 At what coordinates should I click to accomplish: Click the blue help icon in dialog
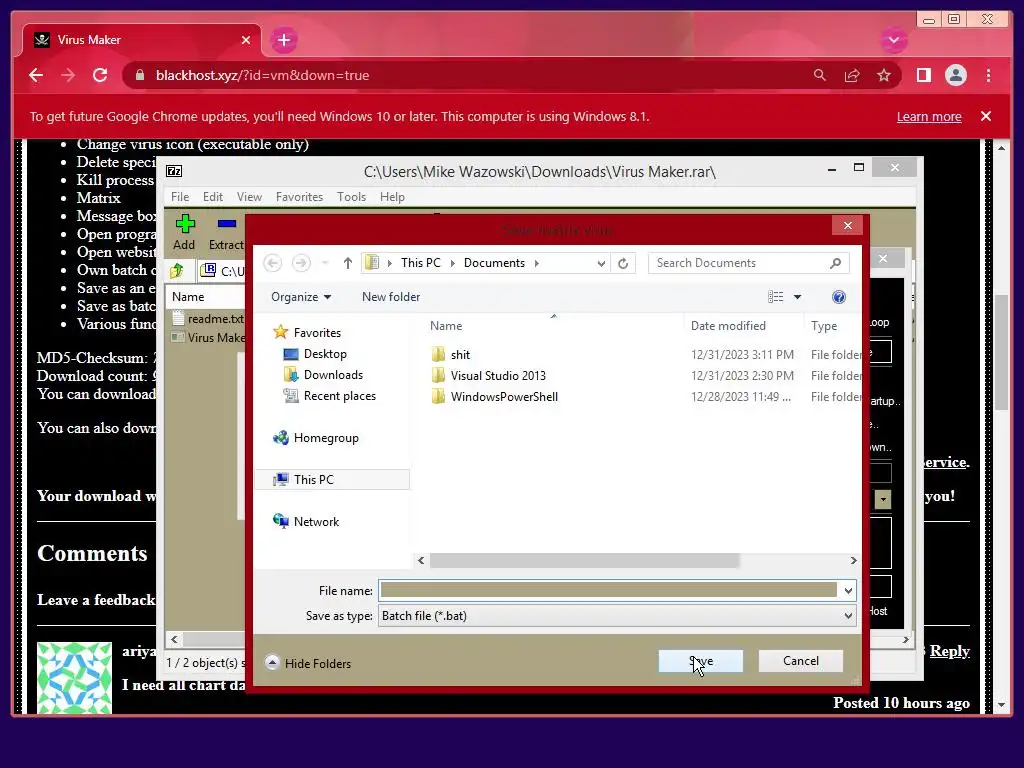coord(839,297)
